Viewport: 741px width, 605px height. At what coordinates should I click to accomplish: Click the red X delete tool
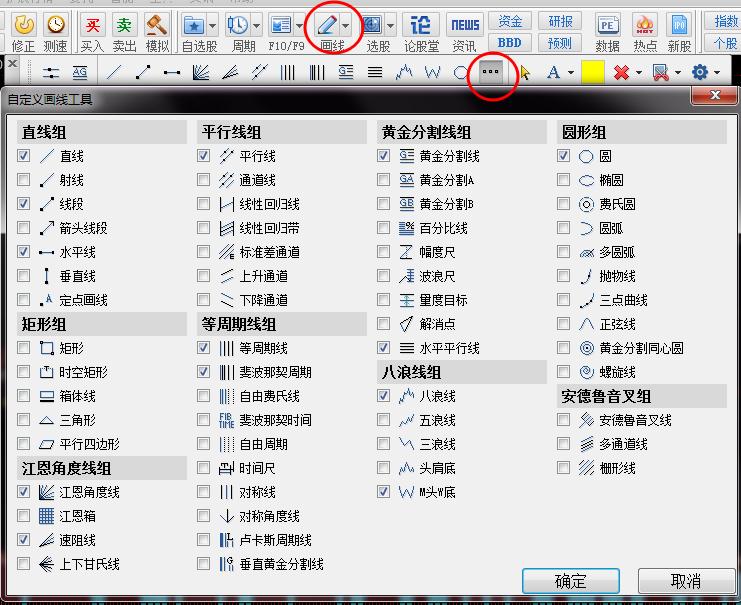[621, 72]
